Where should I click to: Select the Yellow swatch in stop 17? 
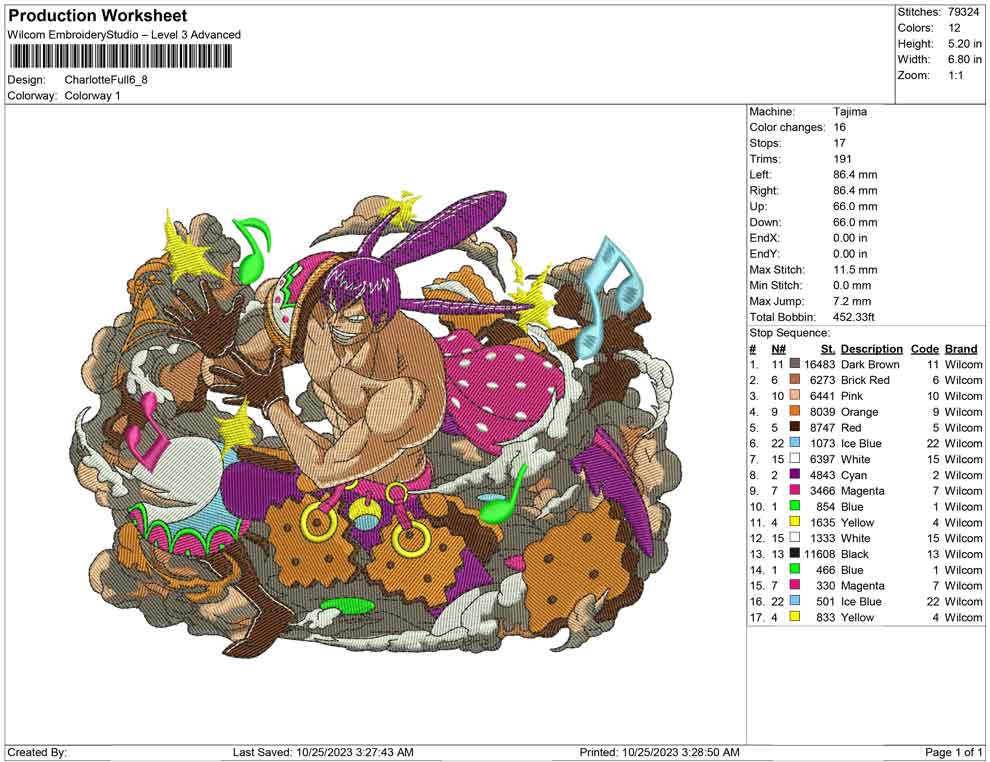pyautogui.click(x=795, y=617)
